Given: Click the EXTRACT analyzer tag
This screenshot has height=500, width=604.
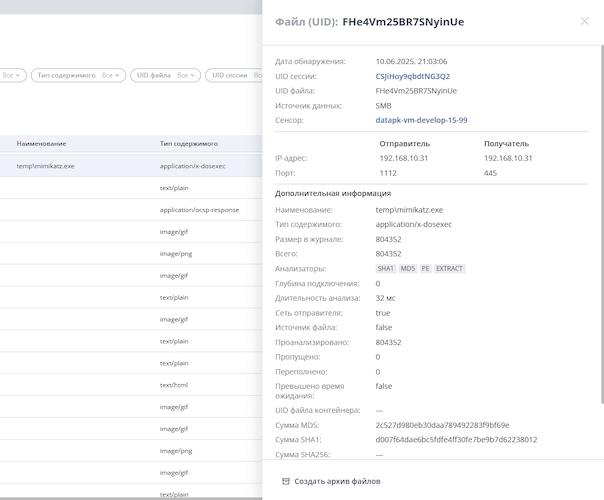Looking at the screenshot, I should tap(449, 268).
